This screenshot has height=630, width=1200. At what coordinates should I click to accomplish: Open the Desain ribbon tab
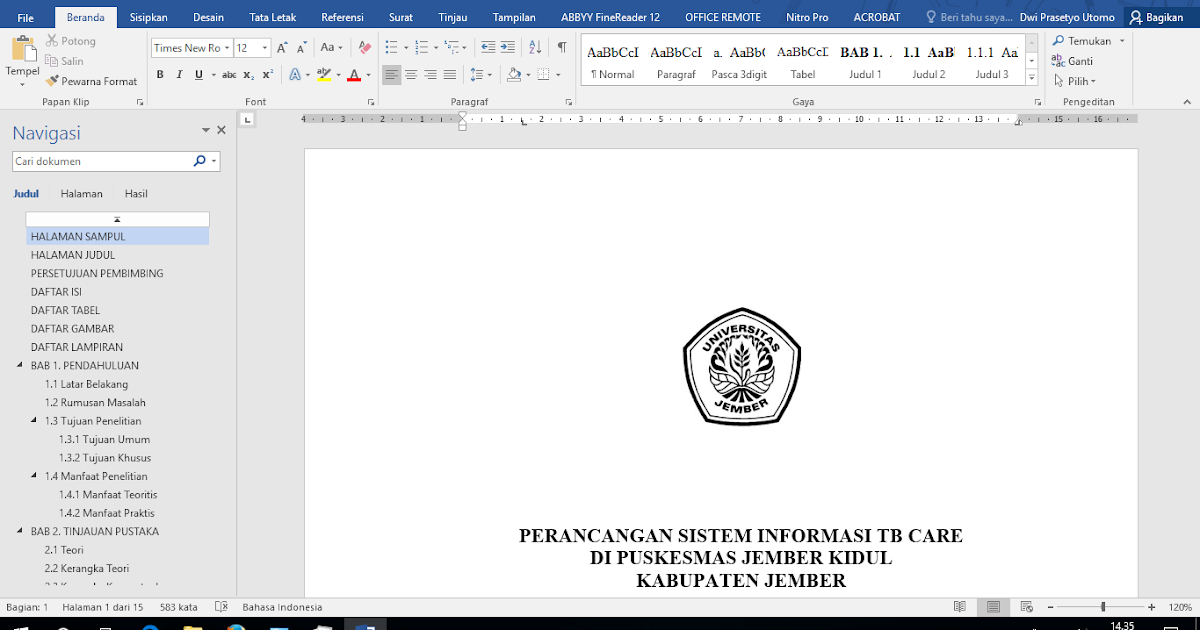[x=209, y=17]
